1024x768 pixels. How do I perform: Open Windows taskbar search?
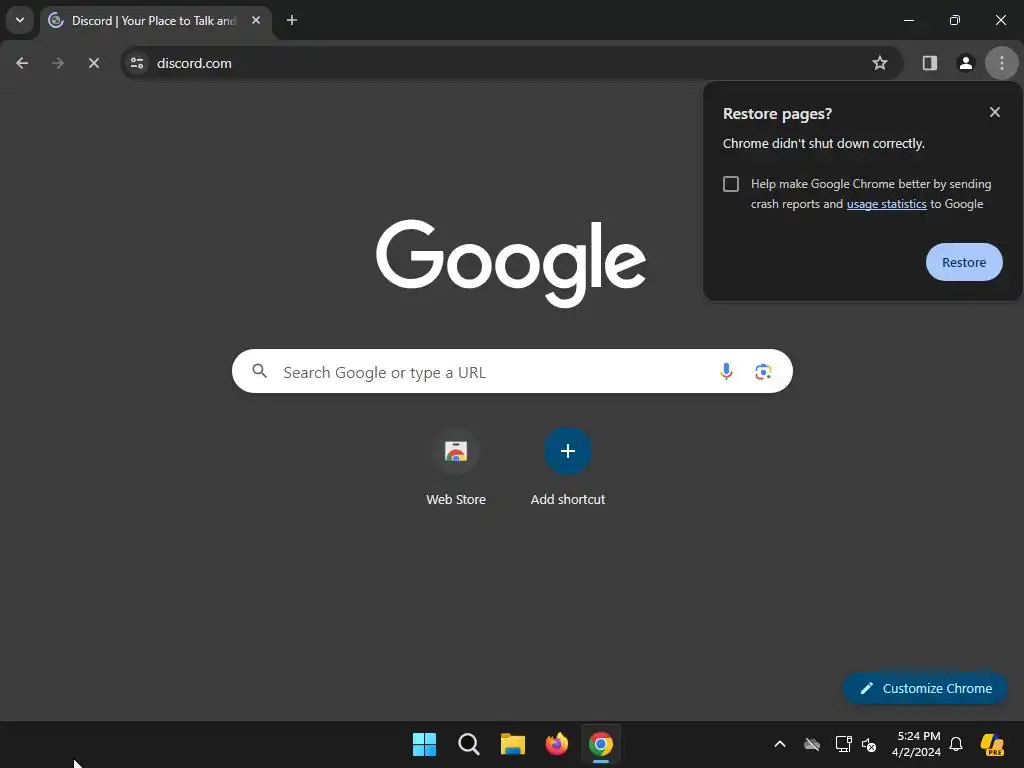[469, 744]
